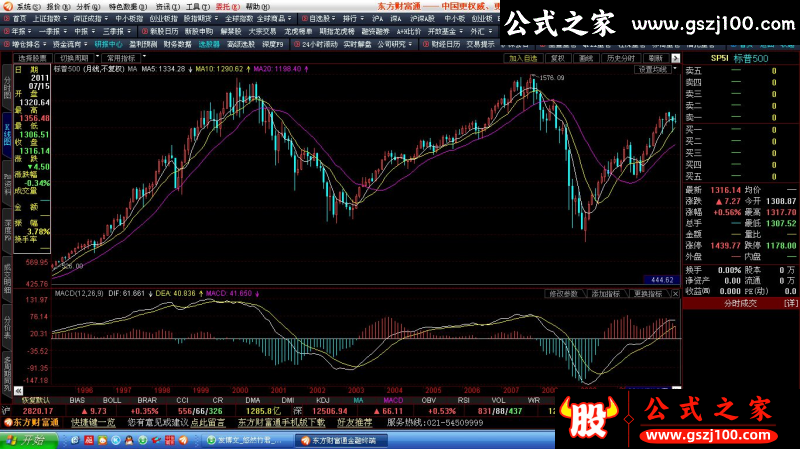This screenshot has height=449, width=800.
Task: Click the 切换周期 button
Action: pos(74,58)
